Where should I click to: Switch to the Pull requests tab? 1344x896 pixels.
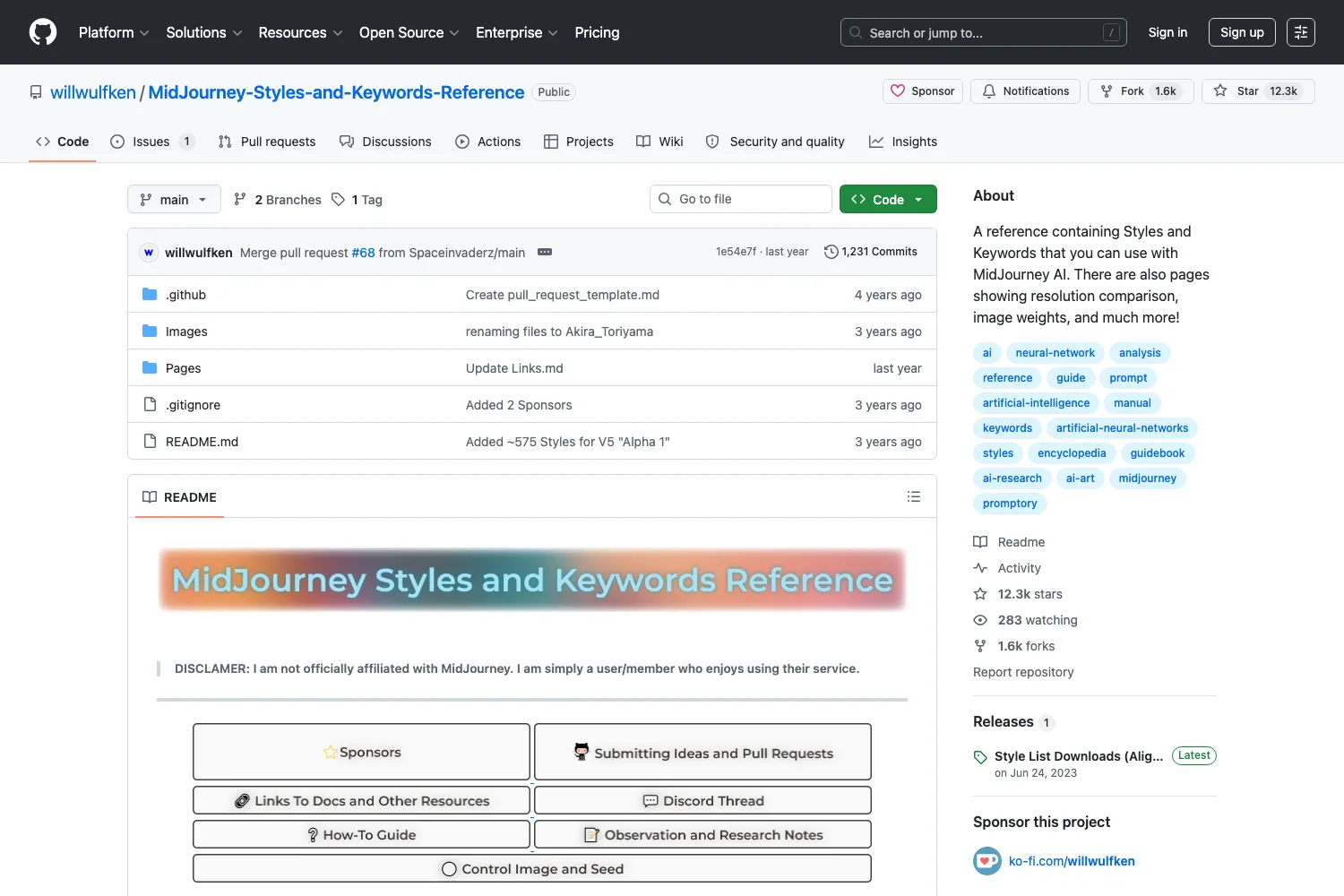tap(267, 142)
